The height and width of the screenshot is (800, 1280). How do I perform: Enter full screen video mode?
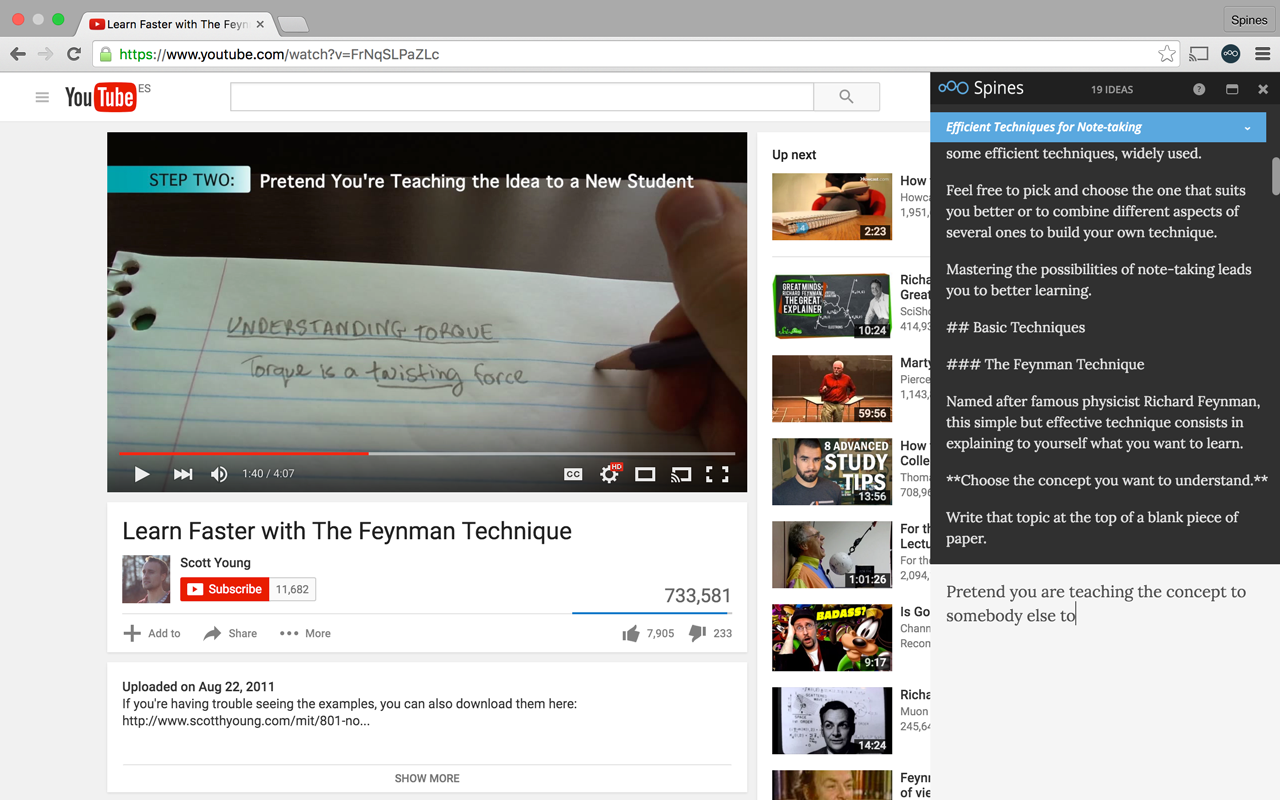tap(717, 474)
